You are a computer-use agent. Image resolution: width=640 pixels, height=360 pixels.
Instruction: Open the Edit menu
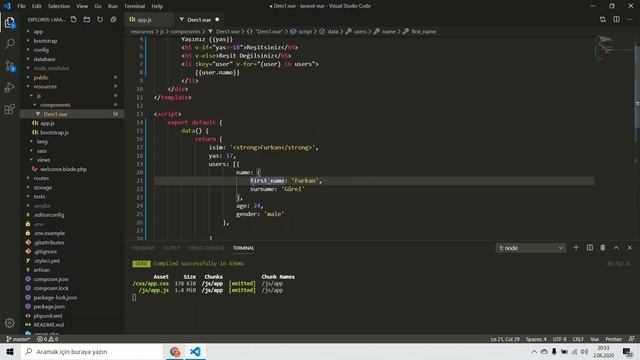[37, 6]
